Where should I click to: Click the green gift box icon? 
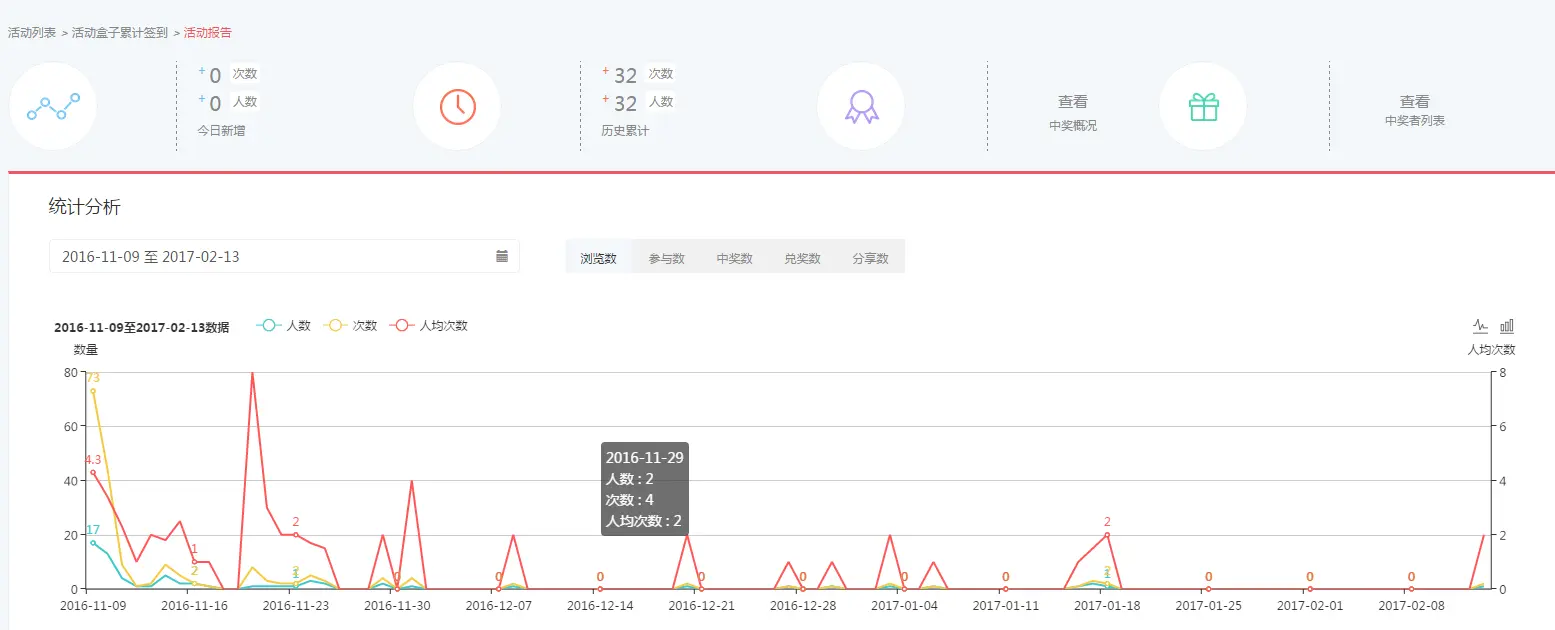1202,106
